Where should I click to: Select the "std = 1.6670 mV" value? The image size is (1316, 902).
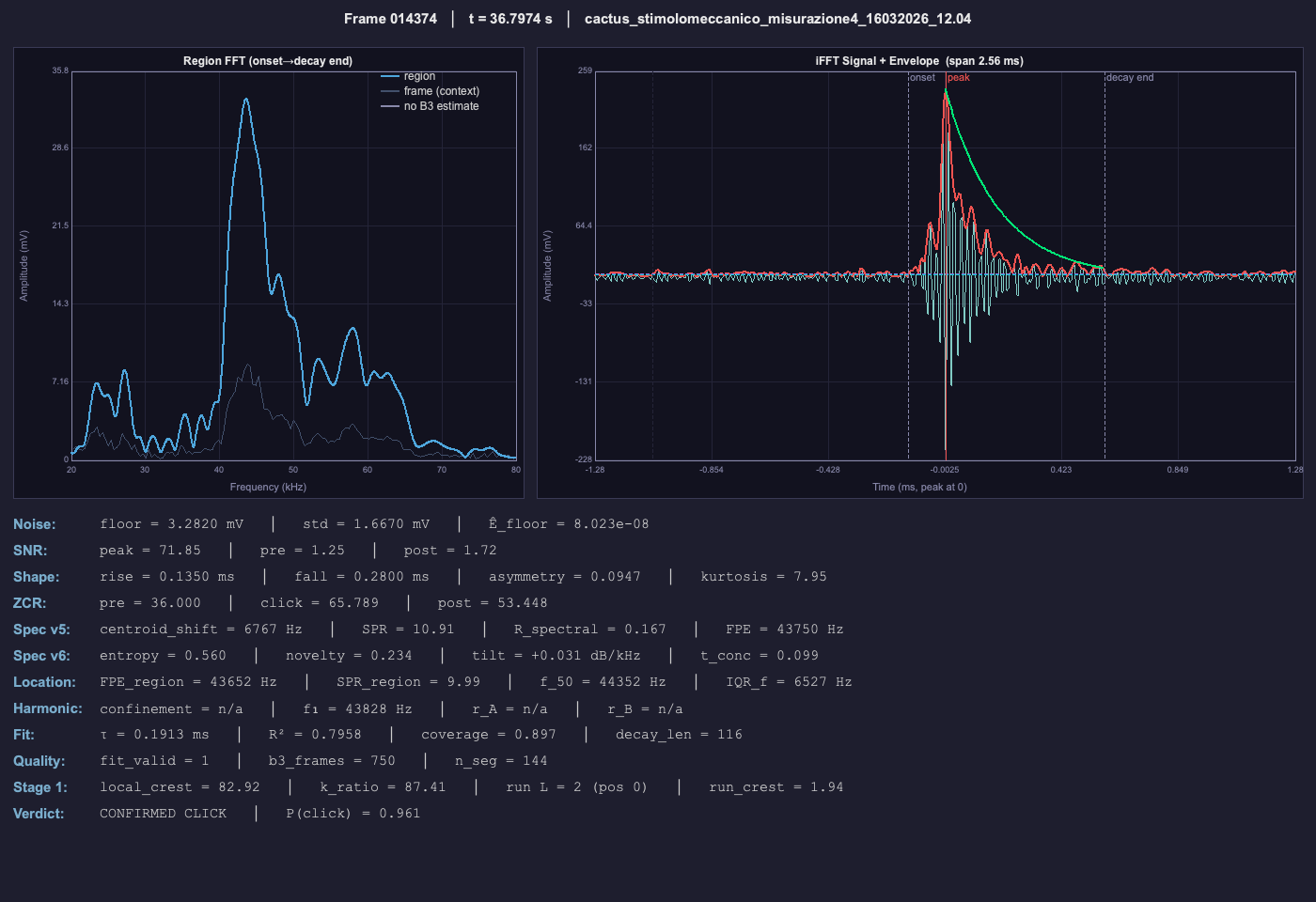click(366, 524)
